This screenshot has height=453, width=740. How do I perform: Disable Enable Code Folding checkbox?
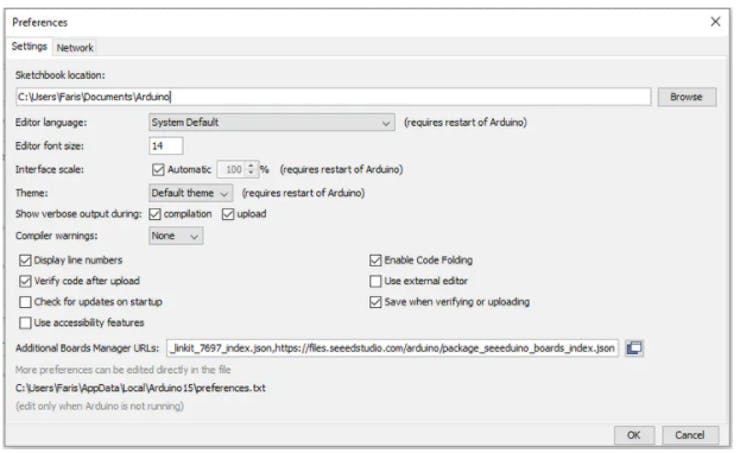point(376,260)
